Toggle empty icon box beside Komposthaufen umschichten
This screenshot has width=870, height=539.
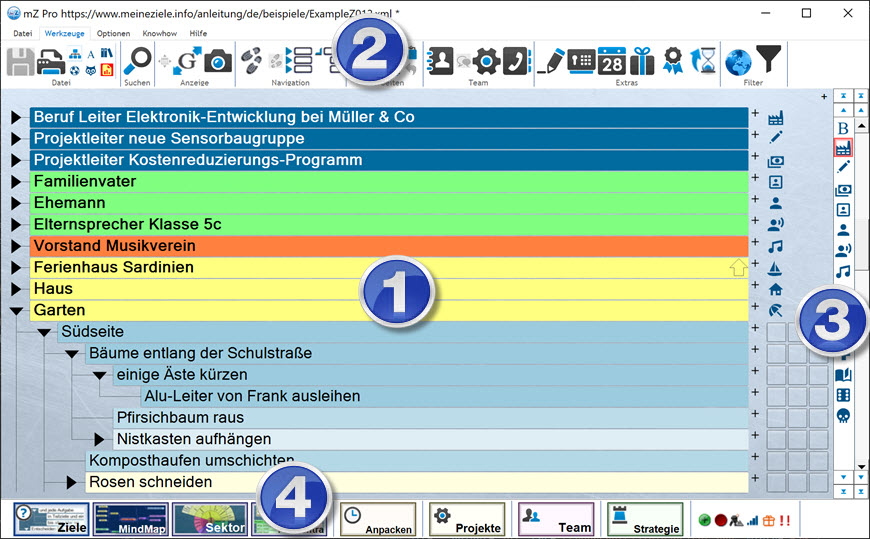(776, 461)
